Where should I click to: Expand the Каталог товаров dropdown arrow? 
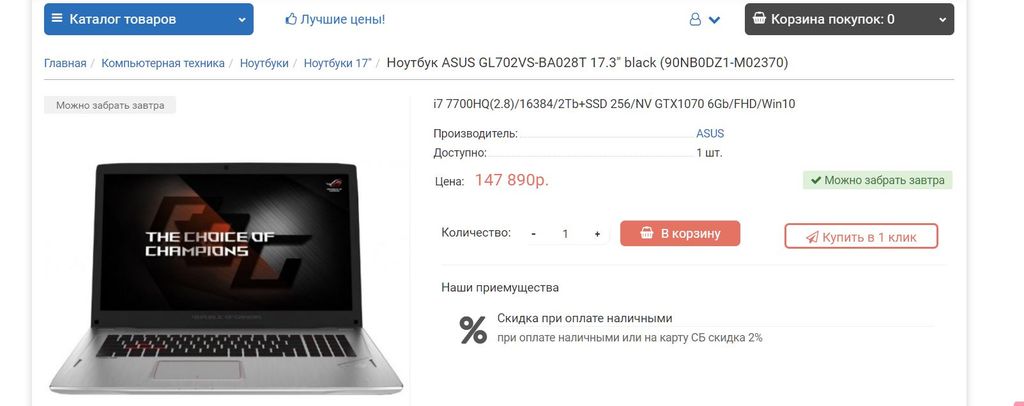[x=242, y=20]
